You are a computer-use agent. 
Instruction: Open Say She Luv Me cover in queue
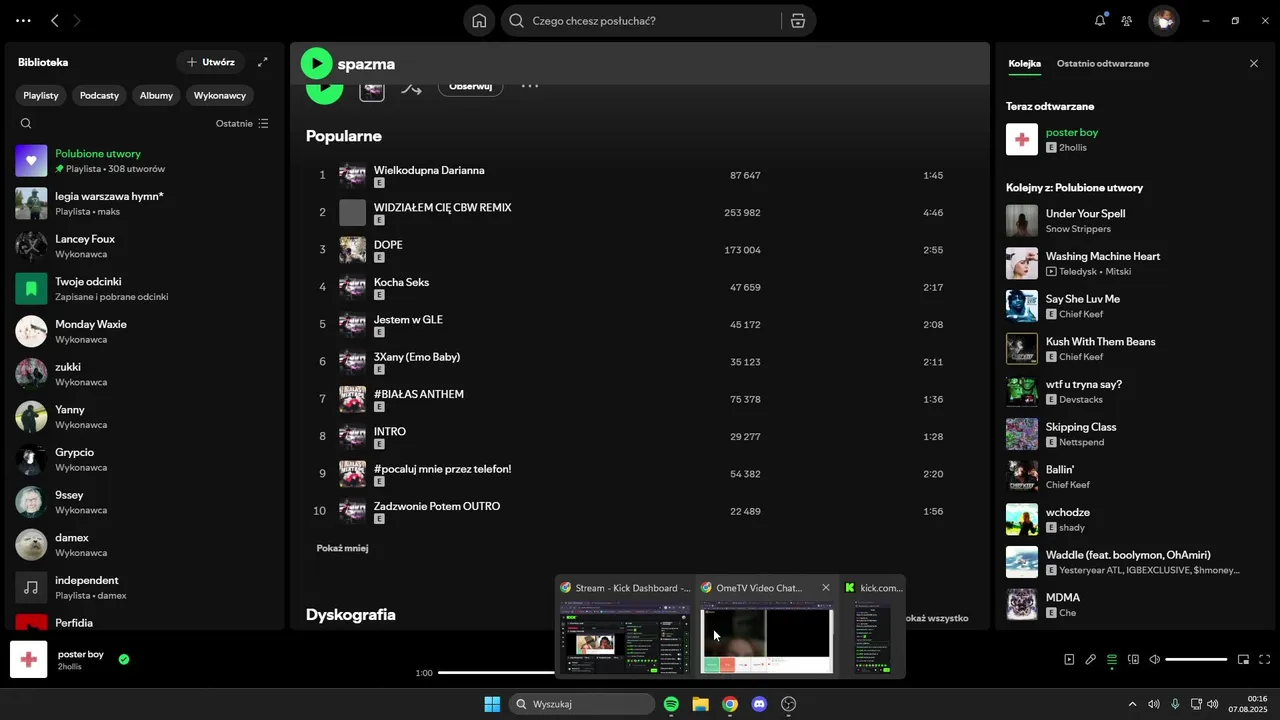1022,306
